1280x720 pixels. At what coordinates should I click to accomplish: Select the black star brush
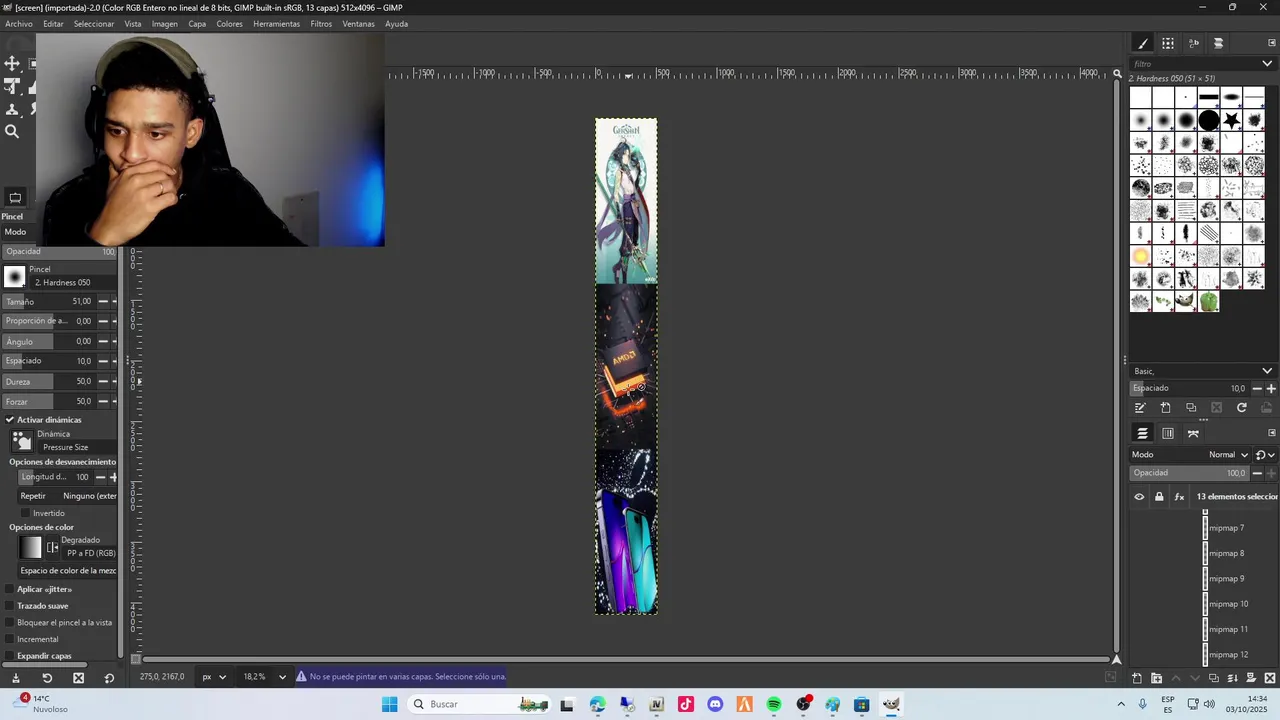coord(1232,120)
